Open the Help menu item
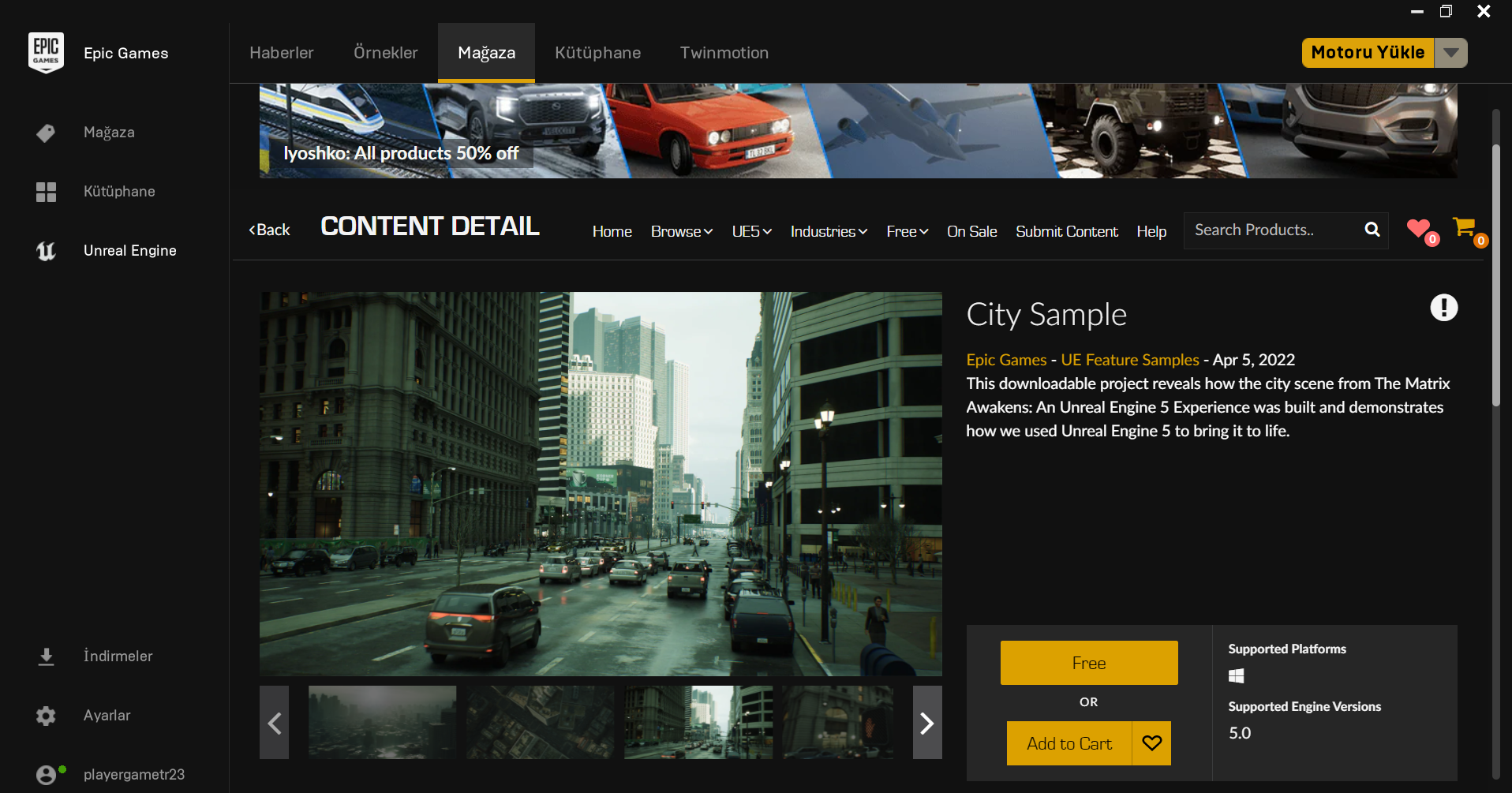 [1151, 231]
